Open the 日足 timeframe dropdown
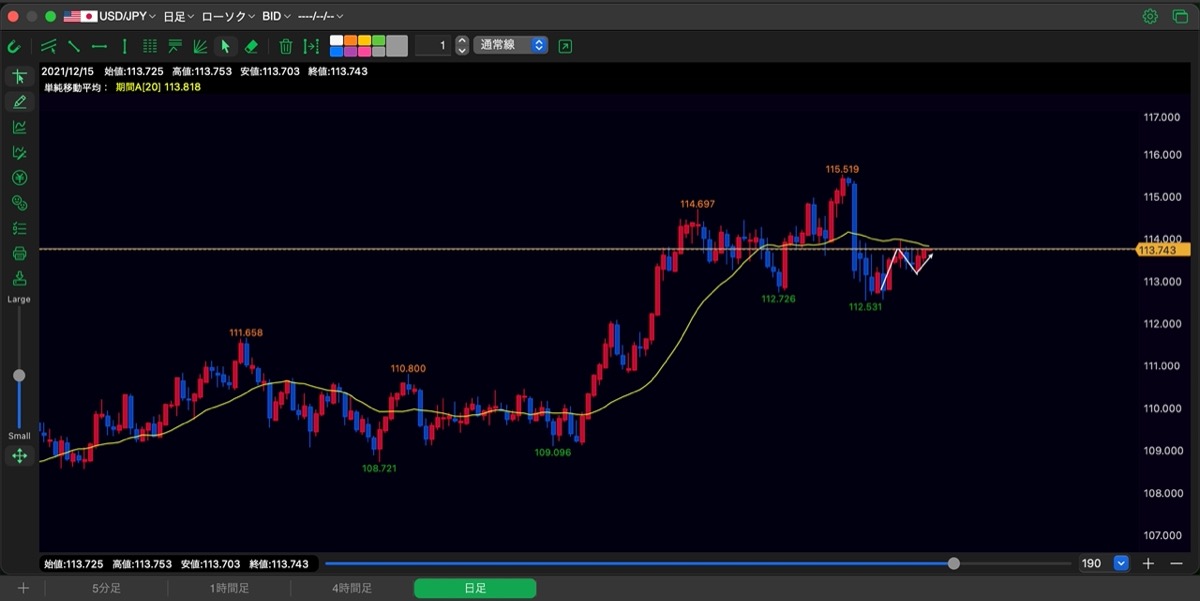This screenshot has width=1200, height=601. (179, 17)
